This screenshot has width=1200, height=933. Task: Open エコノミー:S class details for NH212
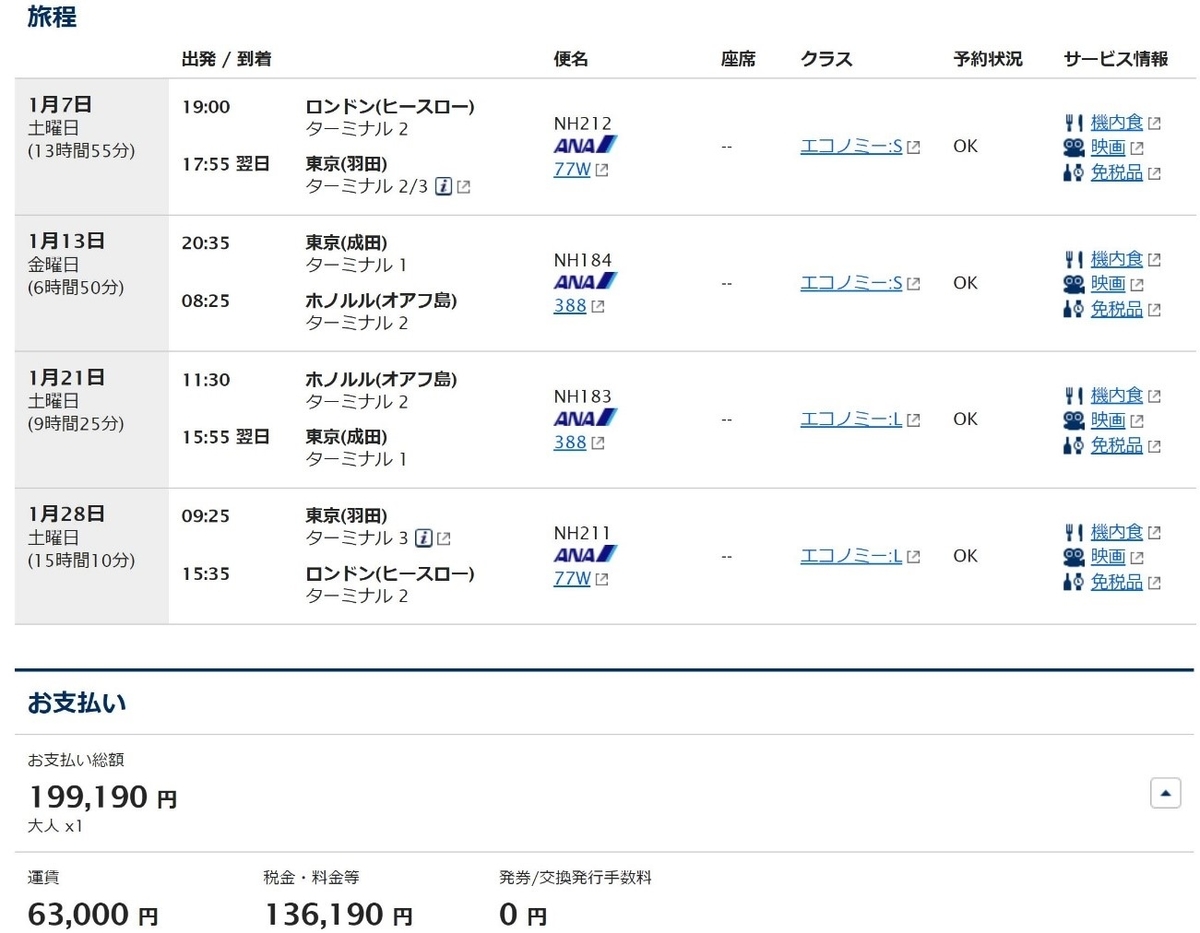tap(851, 146)
